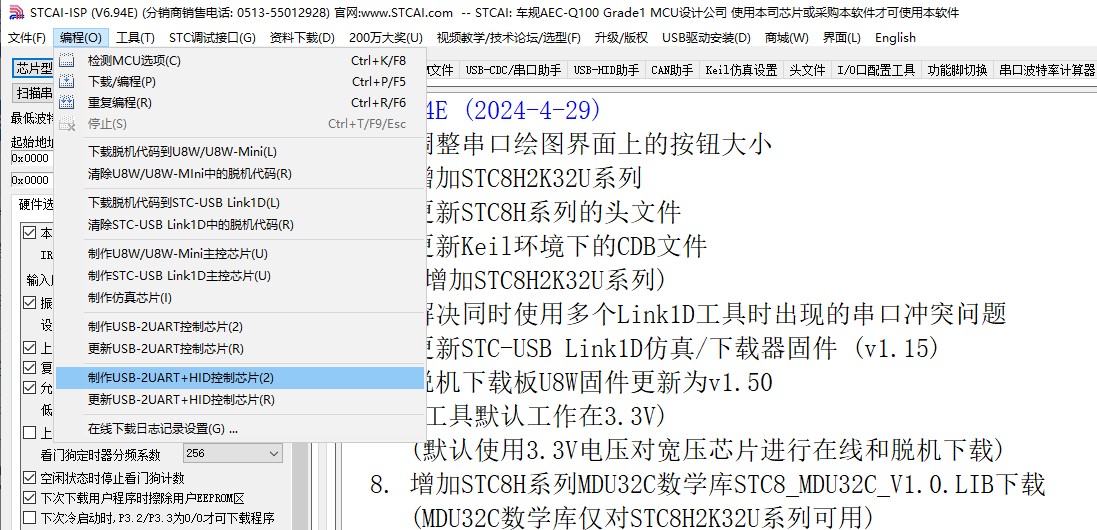Click changelog item 8 增加STC8H系列MDU32C数学库
Image resolution: width=1097 pixels, height=530 pixels.
point(728,485)
